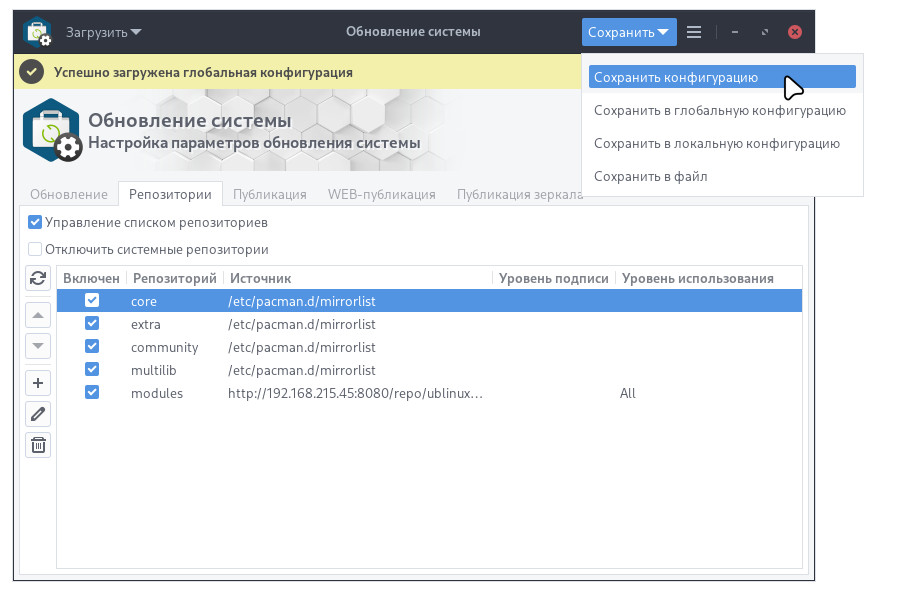Click the Настройка параметров обновления системы subtitle
The height and width of the screenshot is (609, 923).
pyautogui.click(x=254, y=143)
